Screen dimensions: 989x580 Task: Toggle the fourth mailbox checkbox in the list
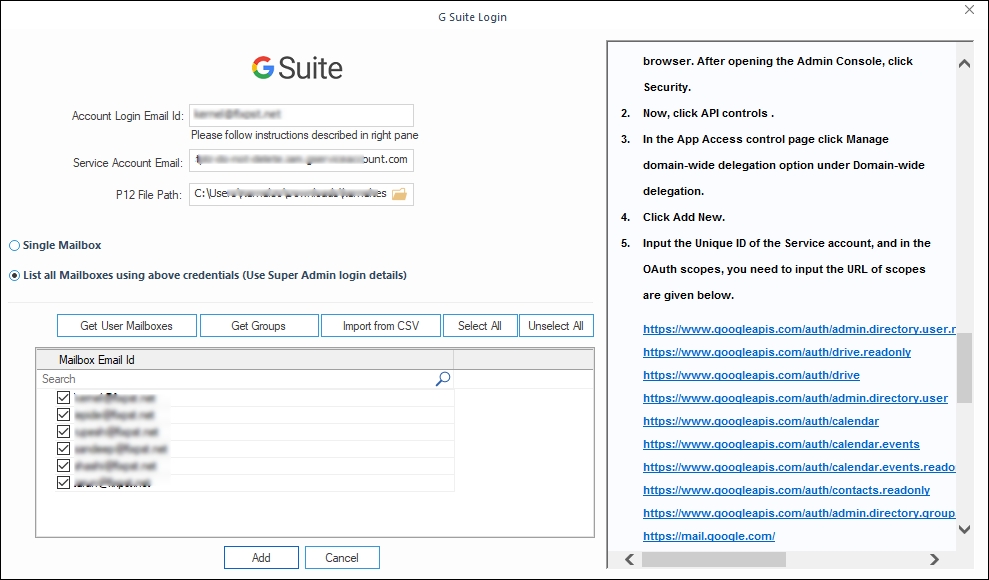click(x=63, y=448)
